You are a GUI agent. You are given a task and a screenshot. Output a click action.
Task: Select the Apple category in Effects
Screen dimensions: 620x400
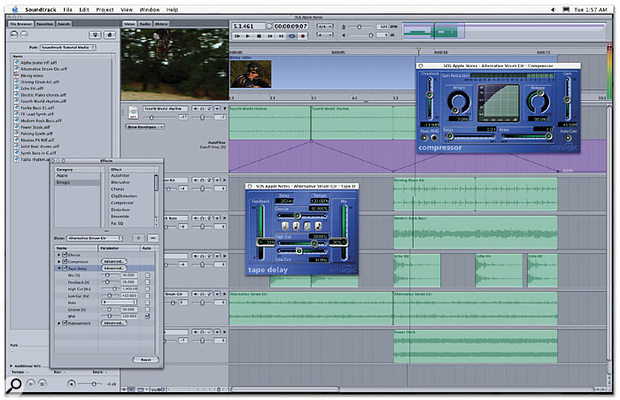tap(62, 175)
